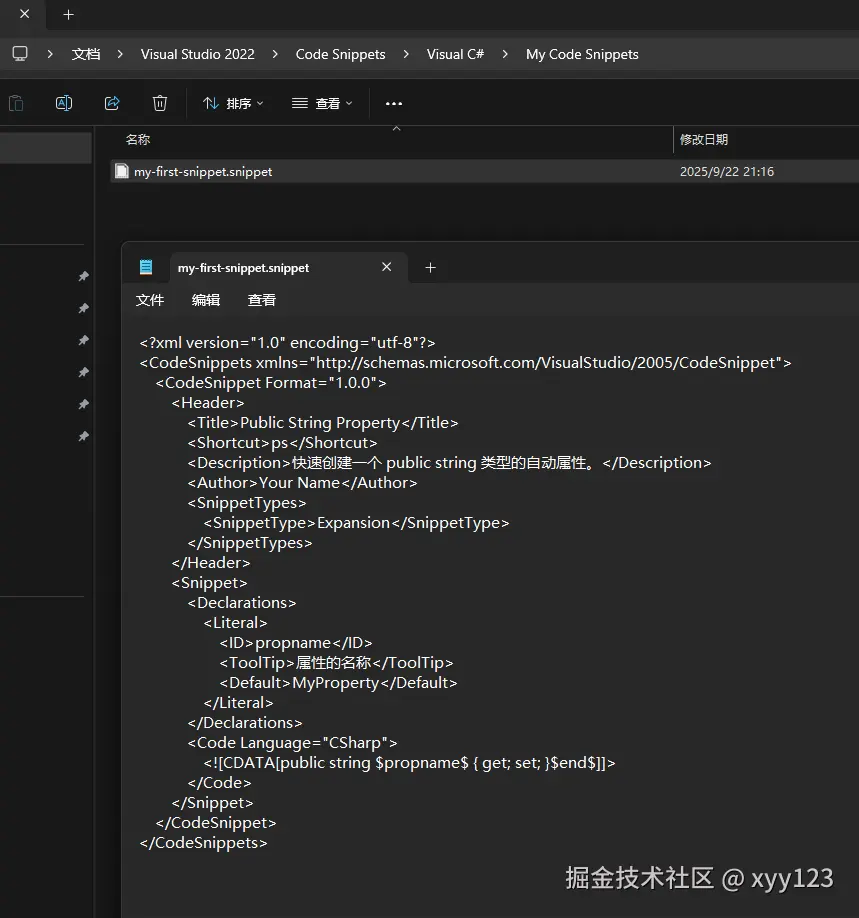Click the Default MyProperty line
This screenshot has height=918, width=859.
point(338,683)
